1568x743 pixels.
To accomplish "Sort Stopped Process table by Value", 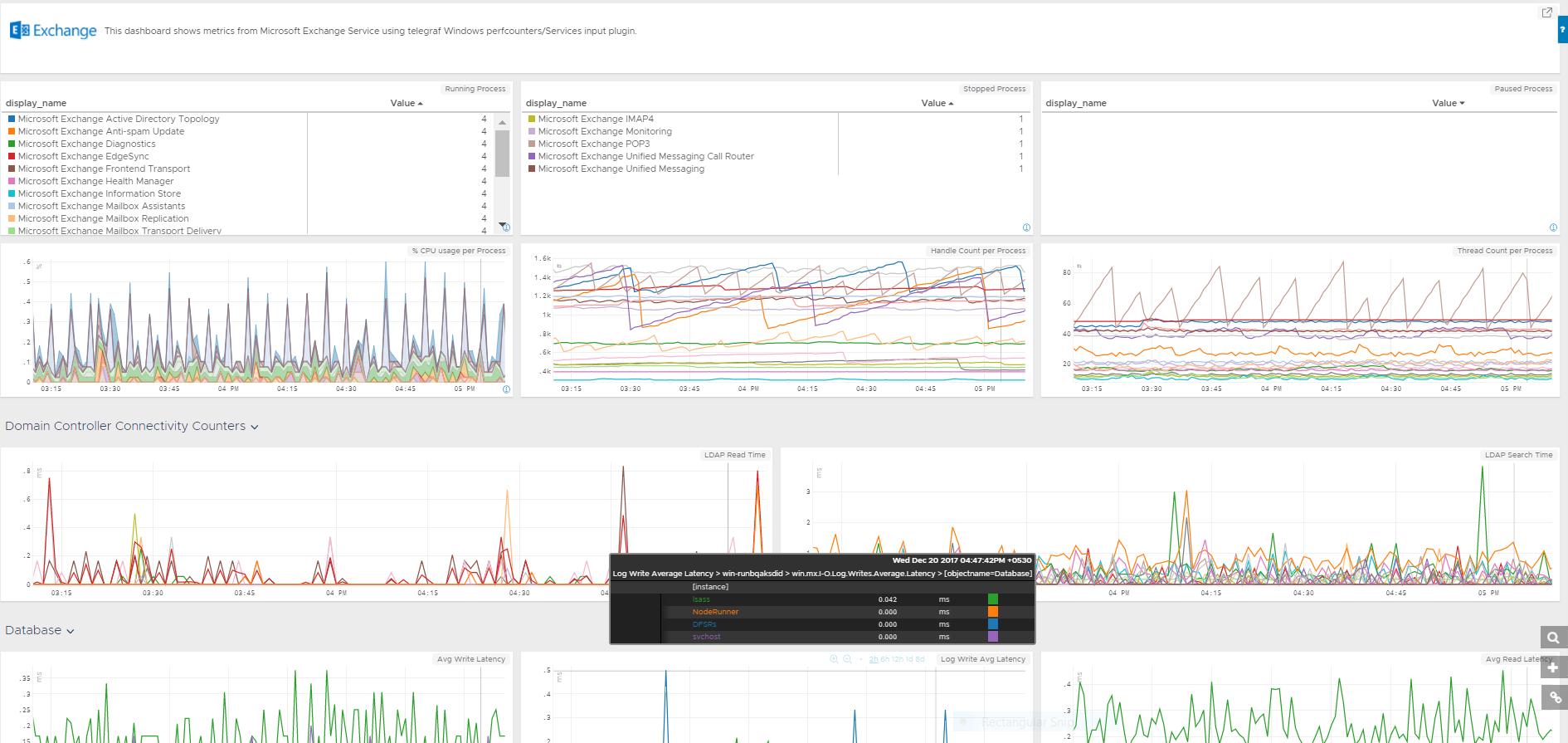I will (x=937, y=103).
